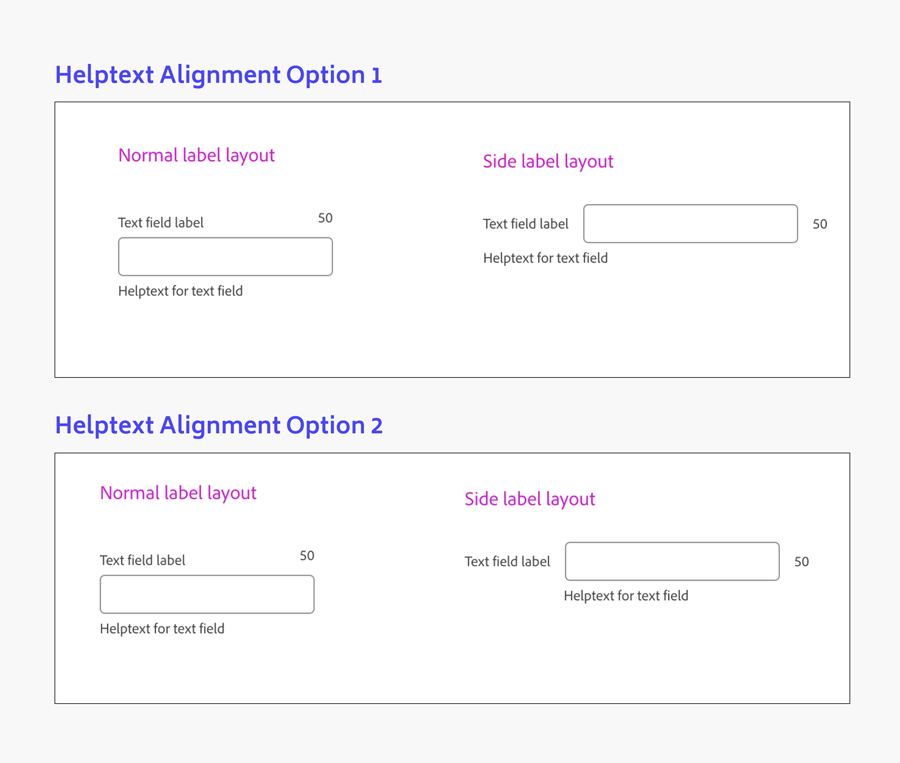
Task: Click character count 50 in Option 2 side layout
Action: coord(801,562)
